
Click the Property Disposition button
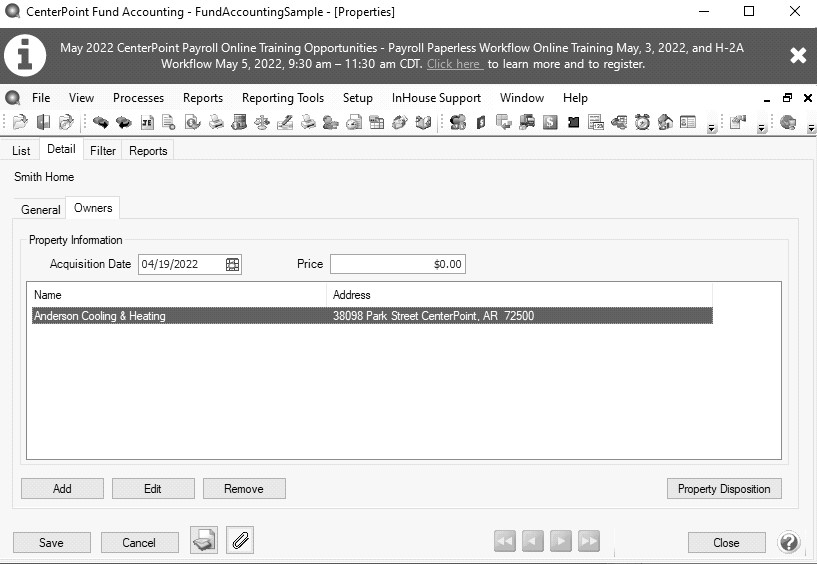point(724,489)
